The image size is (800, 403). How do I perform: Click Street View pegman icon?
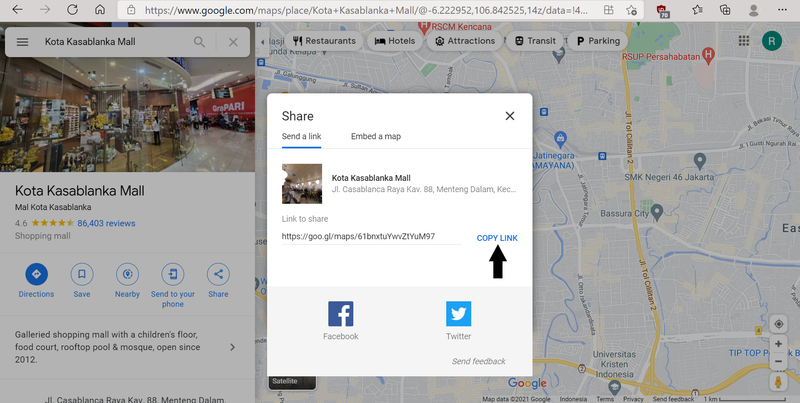[x=779, y=382]
